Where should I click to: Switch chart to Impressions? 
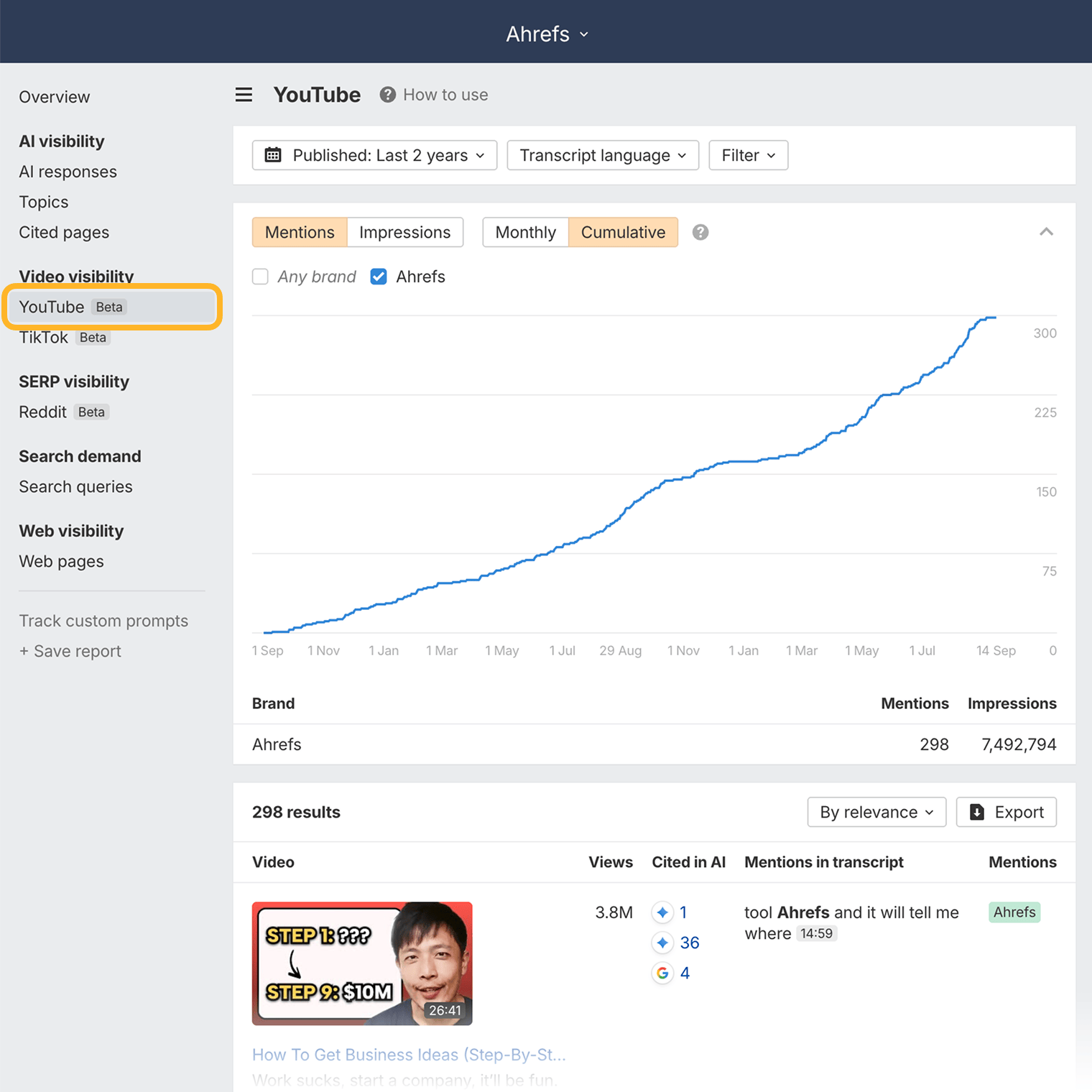pyautogui.click(x=405, y=232)
